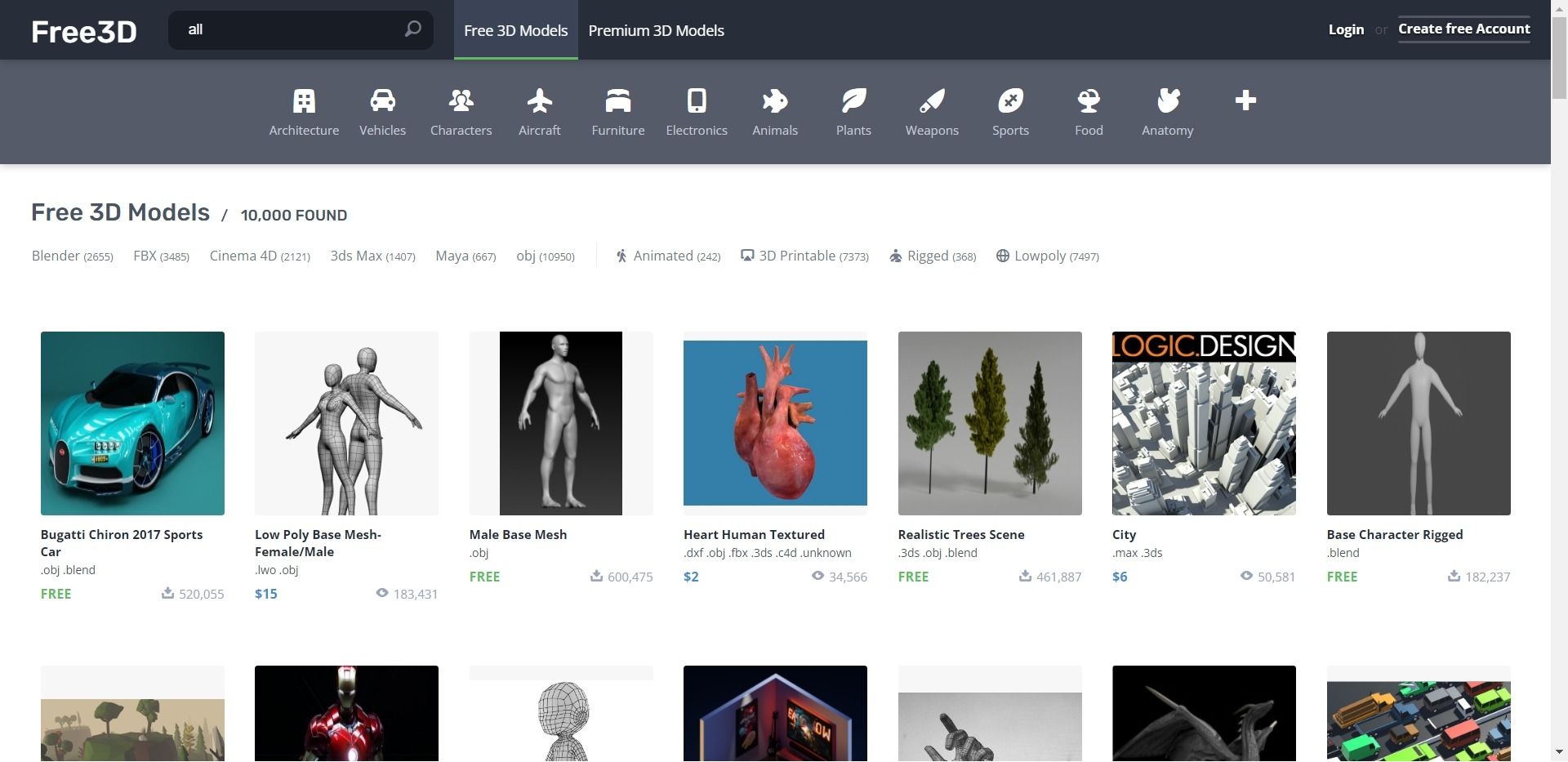This screenshot has height=762, width=1568.
Task: Enable the Rigged filter
Action: 932,256
